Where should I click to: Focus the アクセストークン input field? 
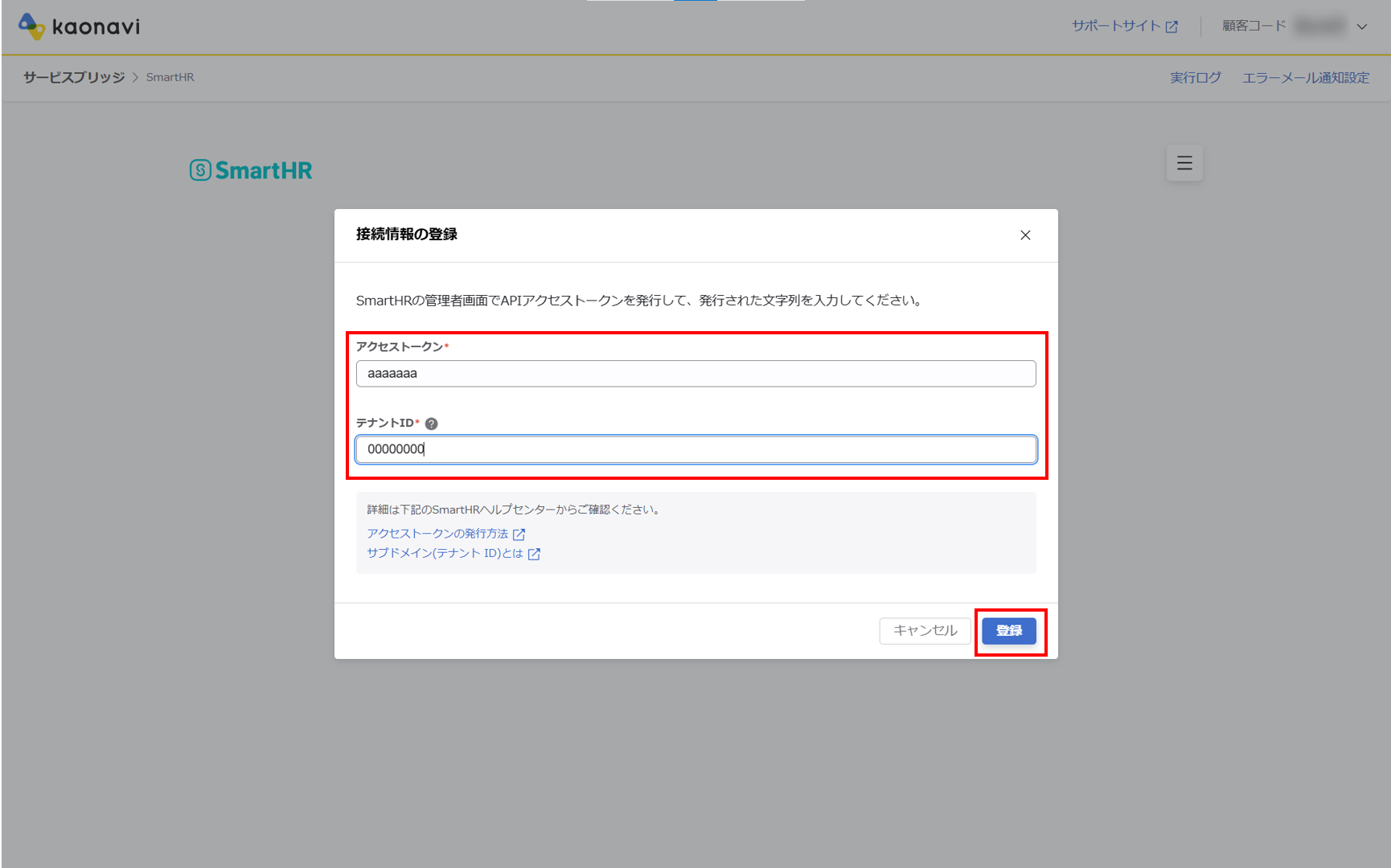695,374
